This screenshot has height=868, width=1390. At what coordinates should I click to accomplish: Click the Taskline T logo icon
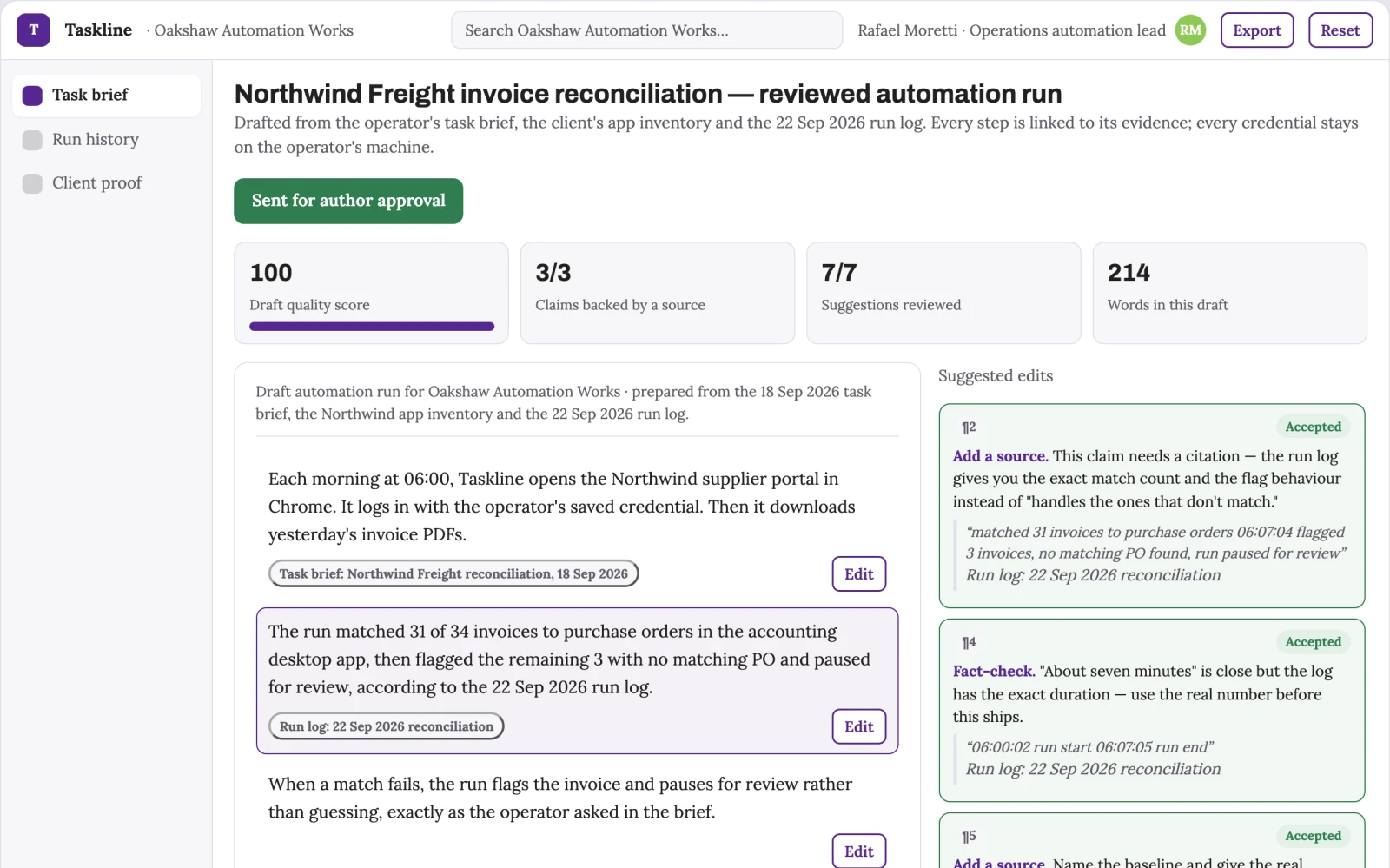[x=33, y=30]
